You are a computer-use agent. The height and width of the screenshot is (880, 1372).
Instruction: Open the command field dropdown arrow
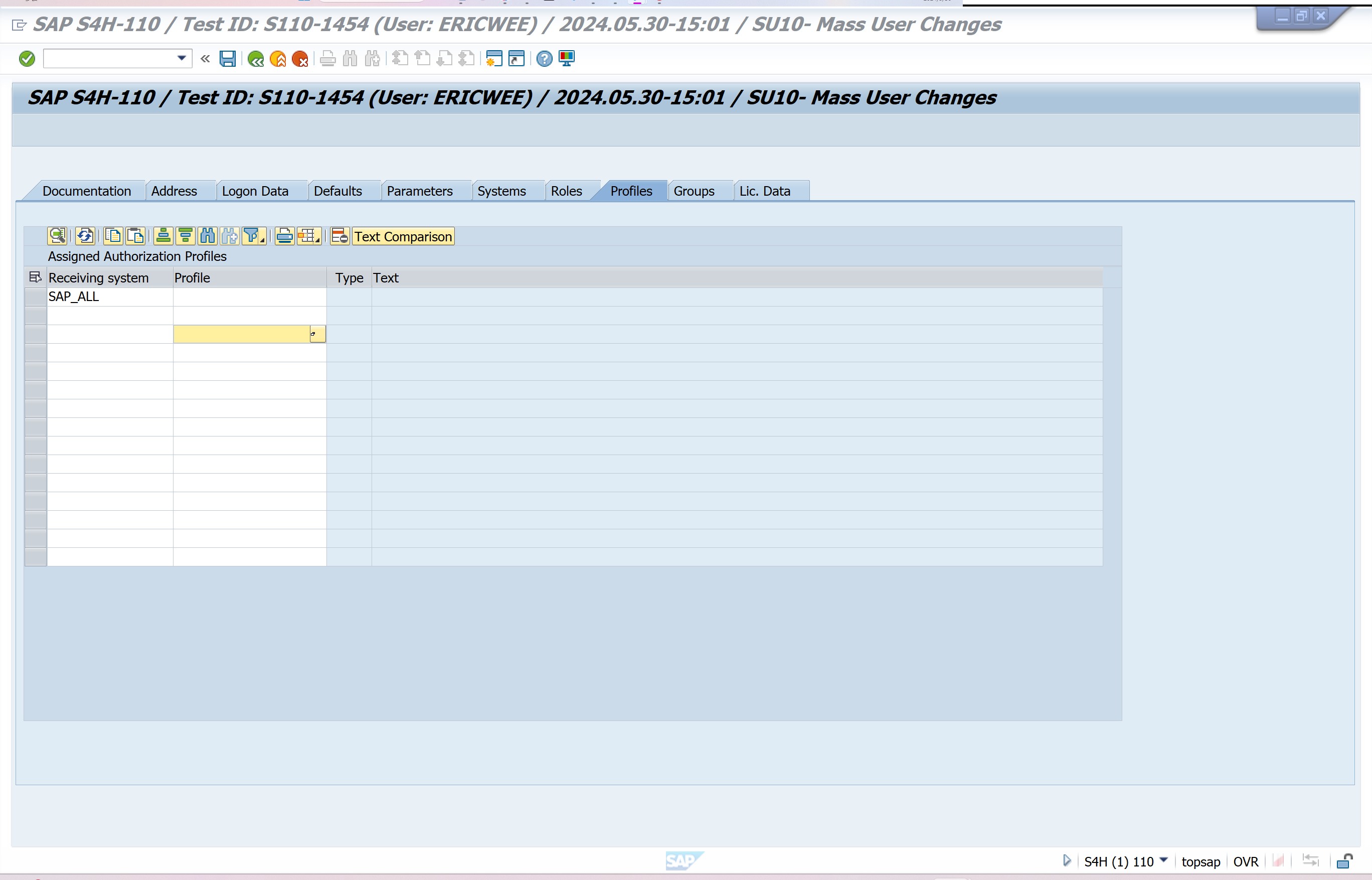click(182, 58)
